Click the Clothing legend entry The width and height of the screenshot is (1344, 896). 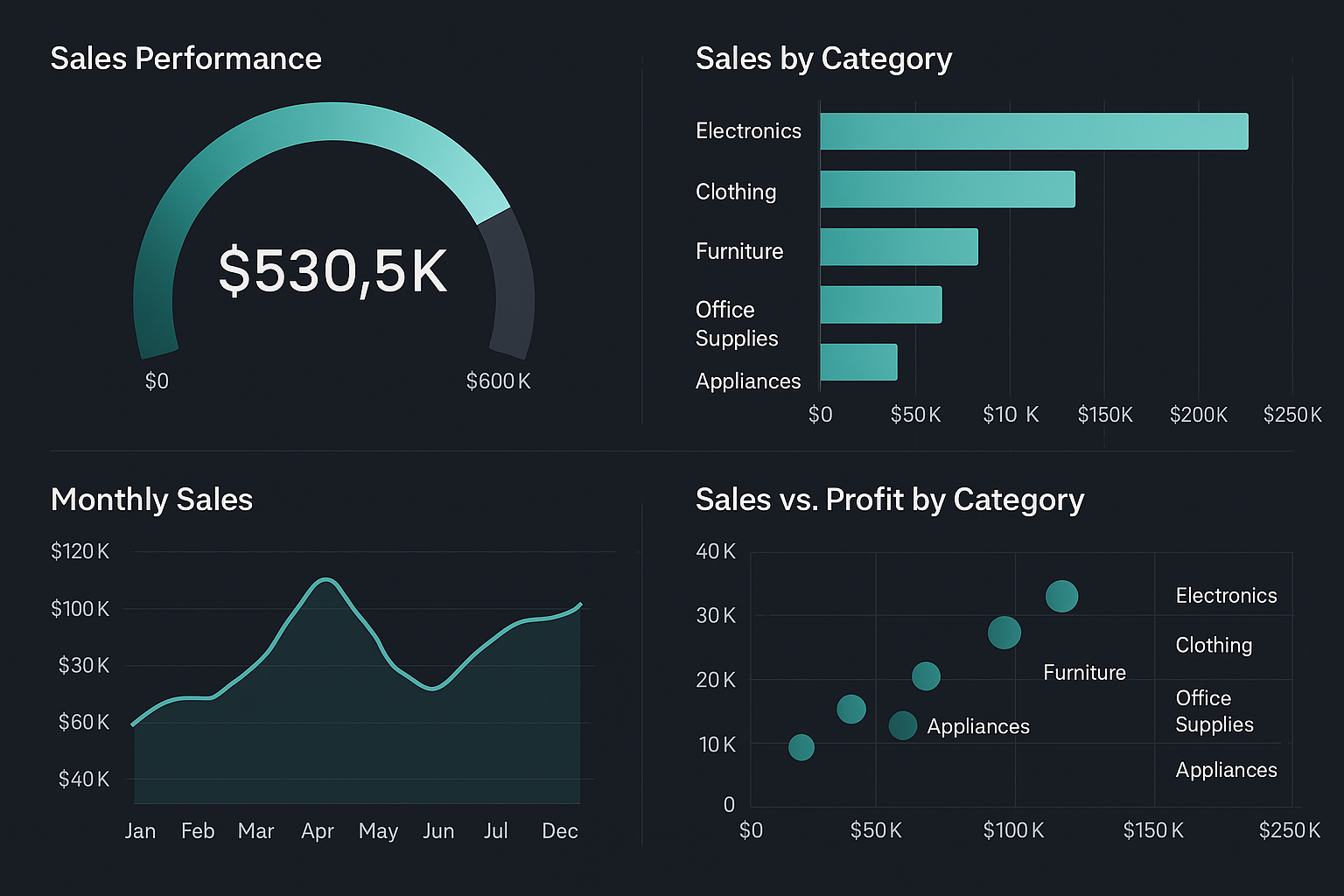(x=1213, y=645)
